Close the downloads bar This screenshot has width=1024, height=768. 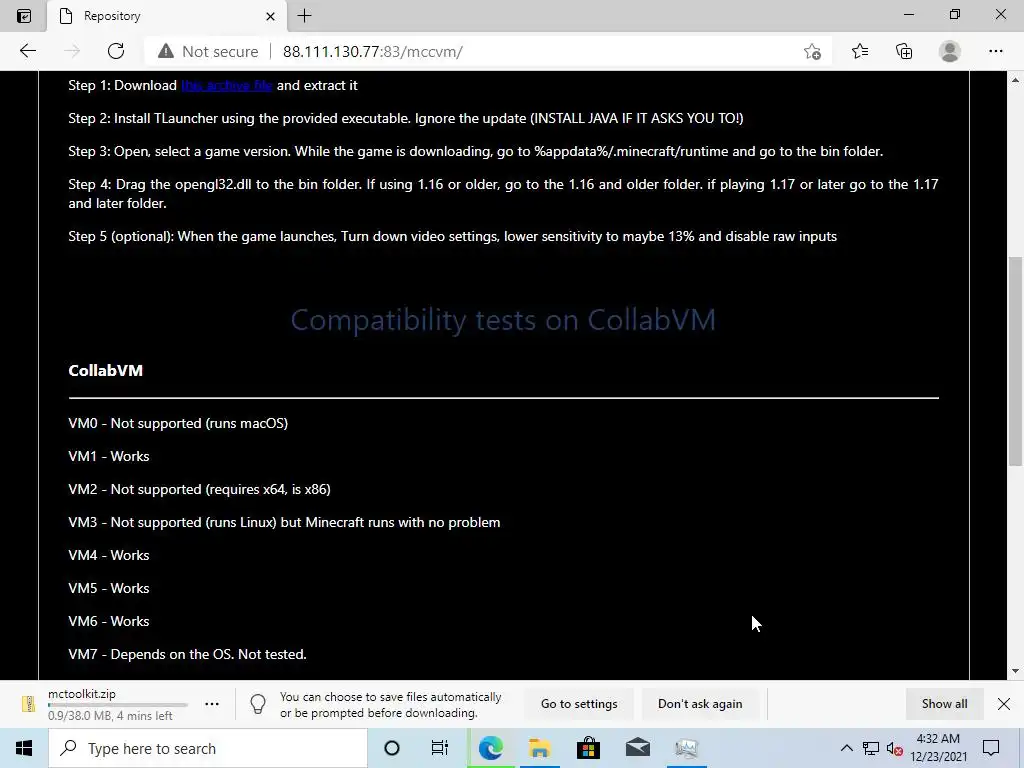[x=1004, y=704]
